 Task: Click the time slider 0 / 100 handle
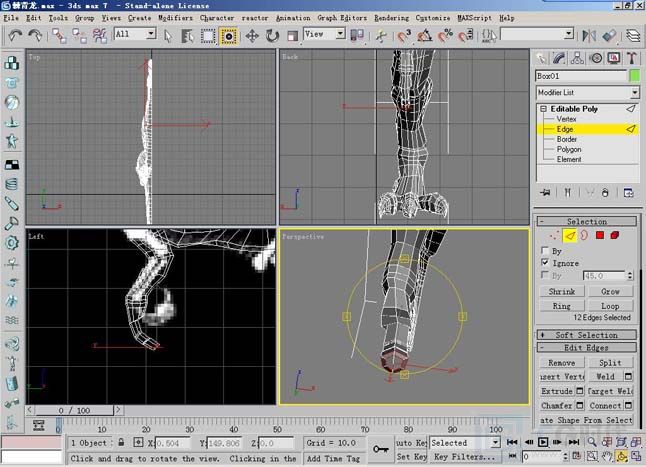tap(74, 411)
